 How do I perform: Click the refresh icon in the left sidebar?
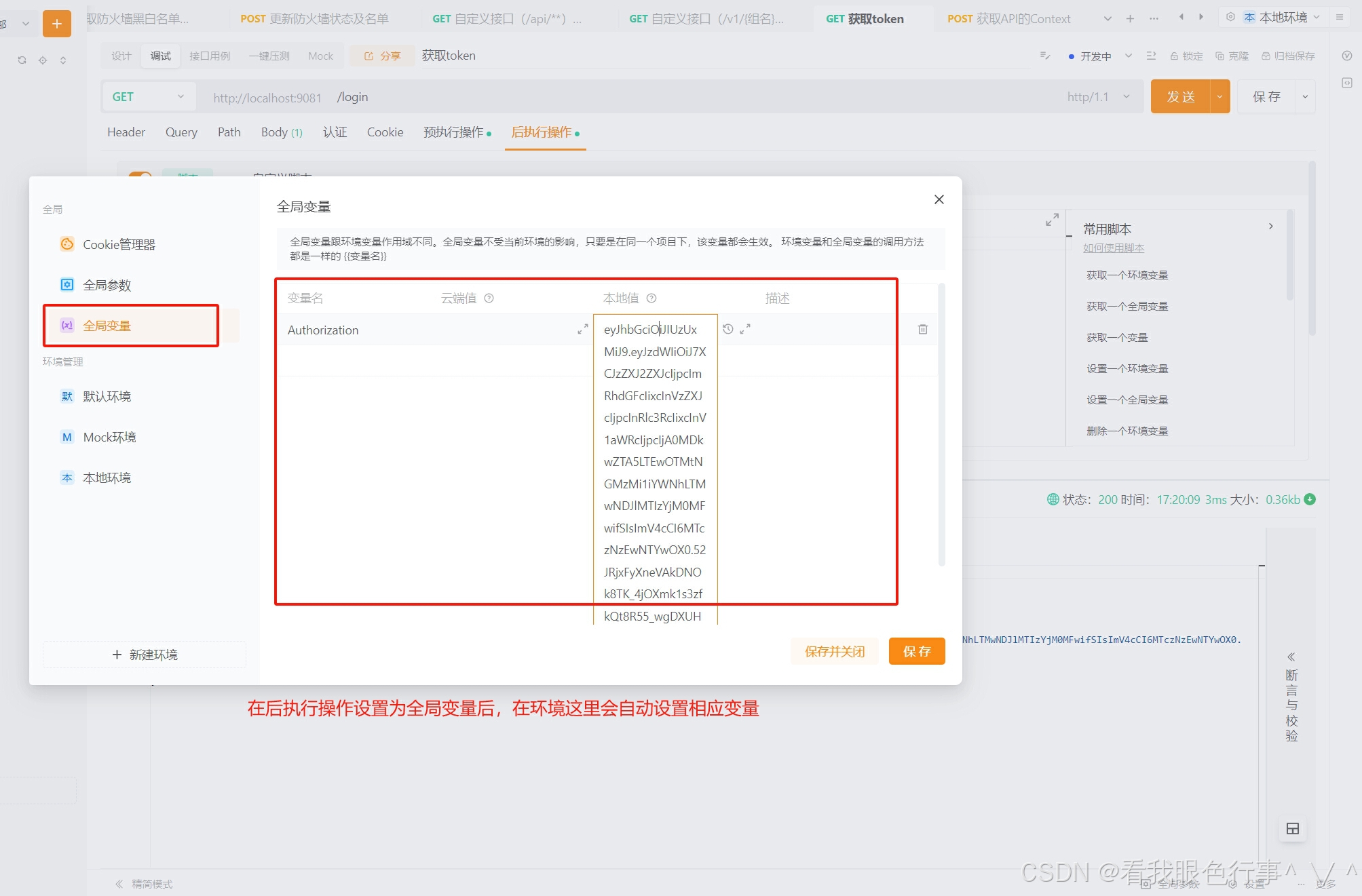pos(21,60)
